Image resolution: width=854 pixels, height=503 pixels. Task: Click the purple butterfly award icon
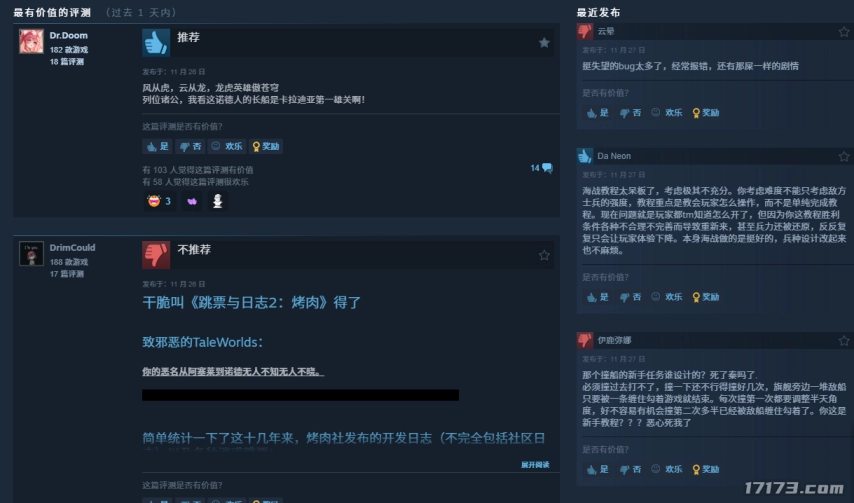click(x=192, y=201)
